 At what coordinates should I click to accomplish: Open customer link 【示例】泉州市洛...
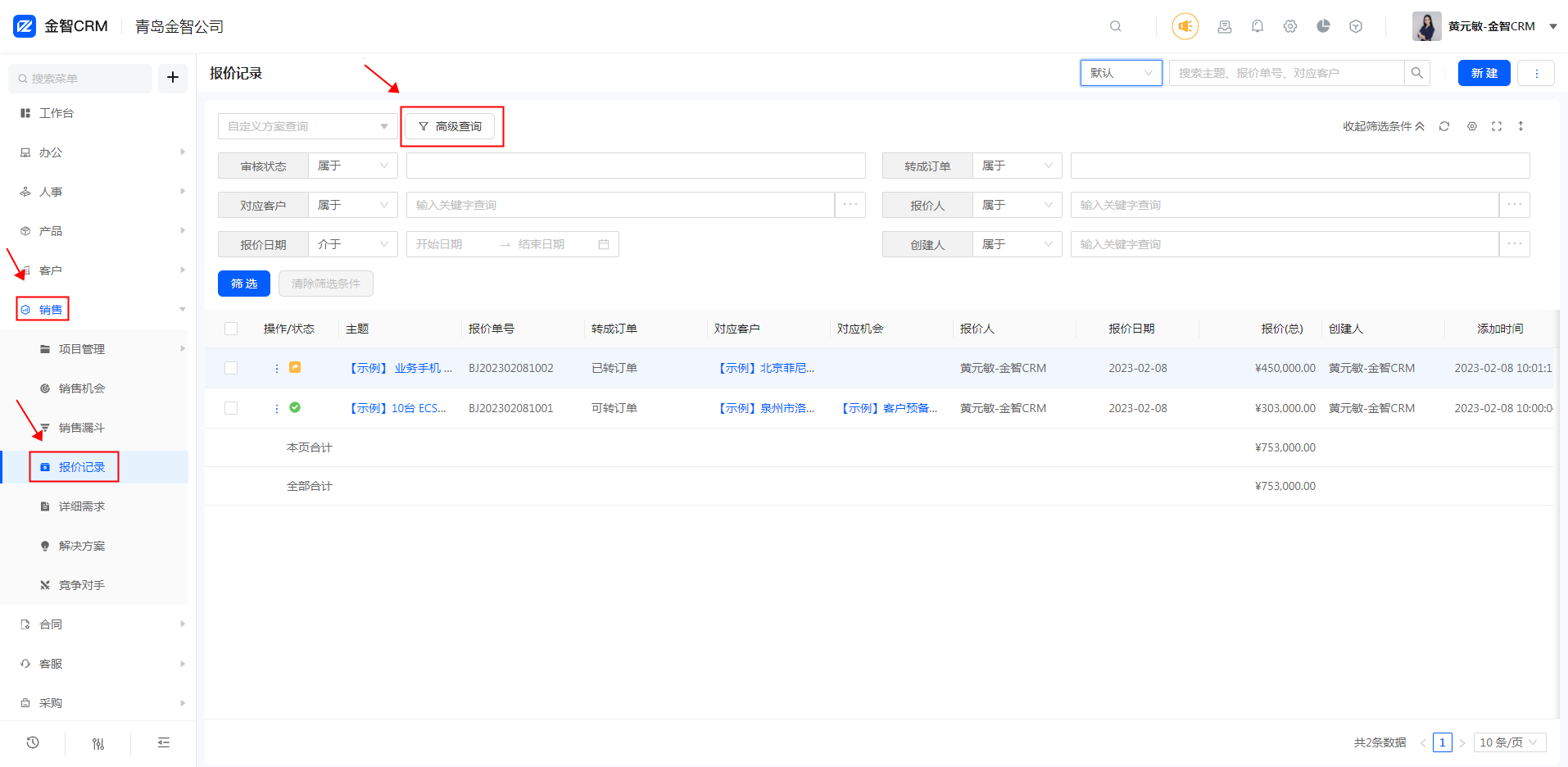(x=766, y=408)
